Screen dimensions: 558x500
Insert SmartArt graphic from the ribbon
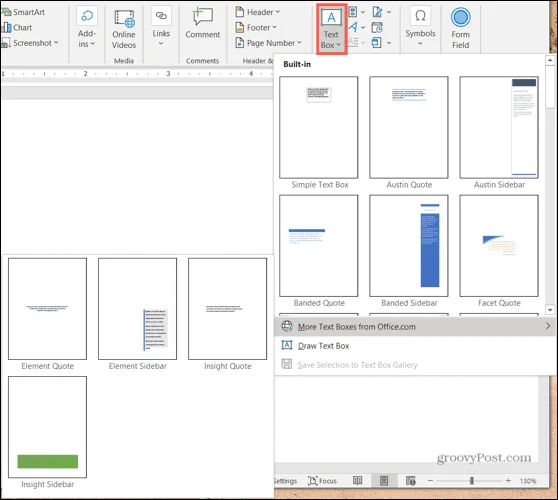coord(23,12)
